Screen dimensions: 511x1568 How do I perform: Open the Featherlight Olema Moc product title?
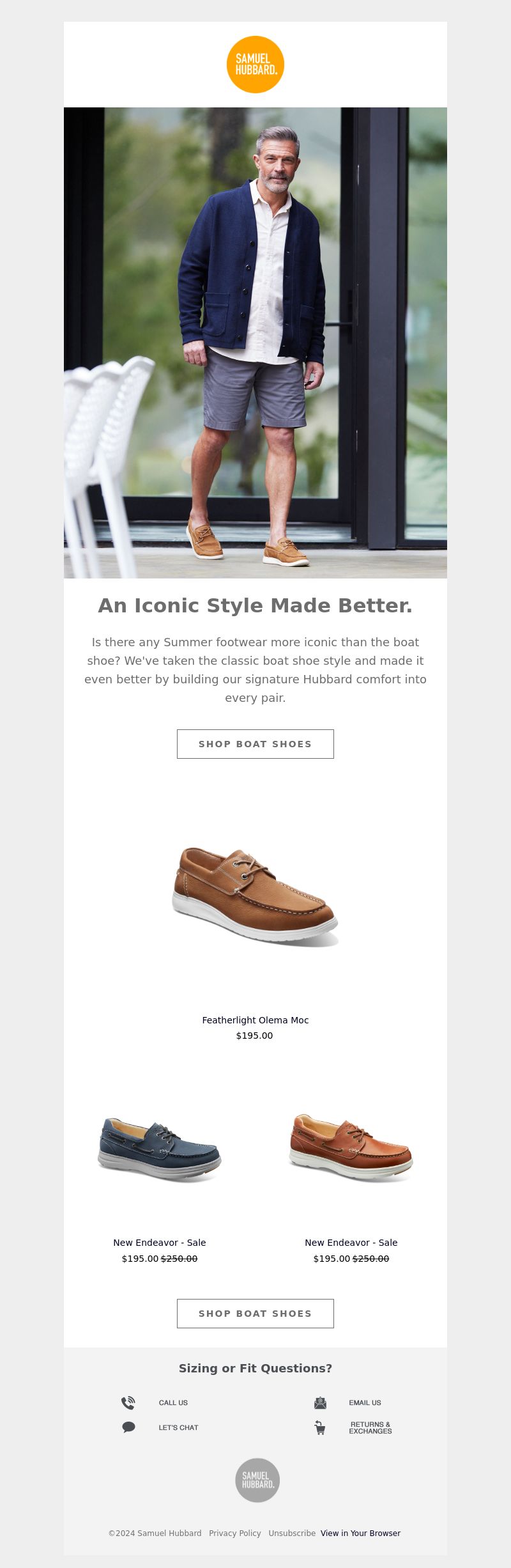(256, 1020)
